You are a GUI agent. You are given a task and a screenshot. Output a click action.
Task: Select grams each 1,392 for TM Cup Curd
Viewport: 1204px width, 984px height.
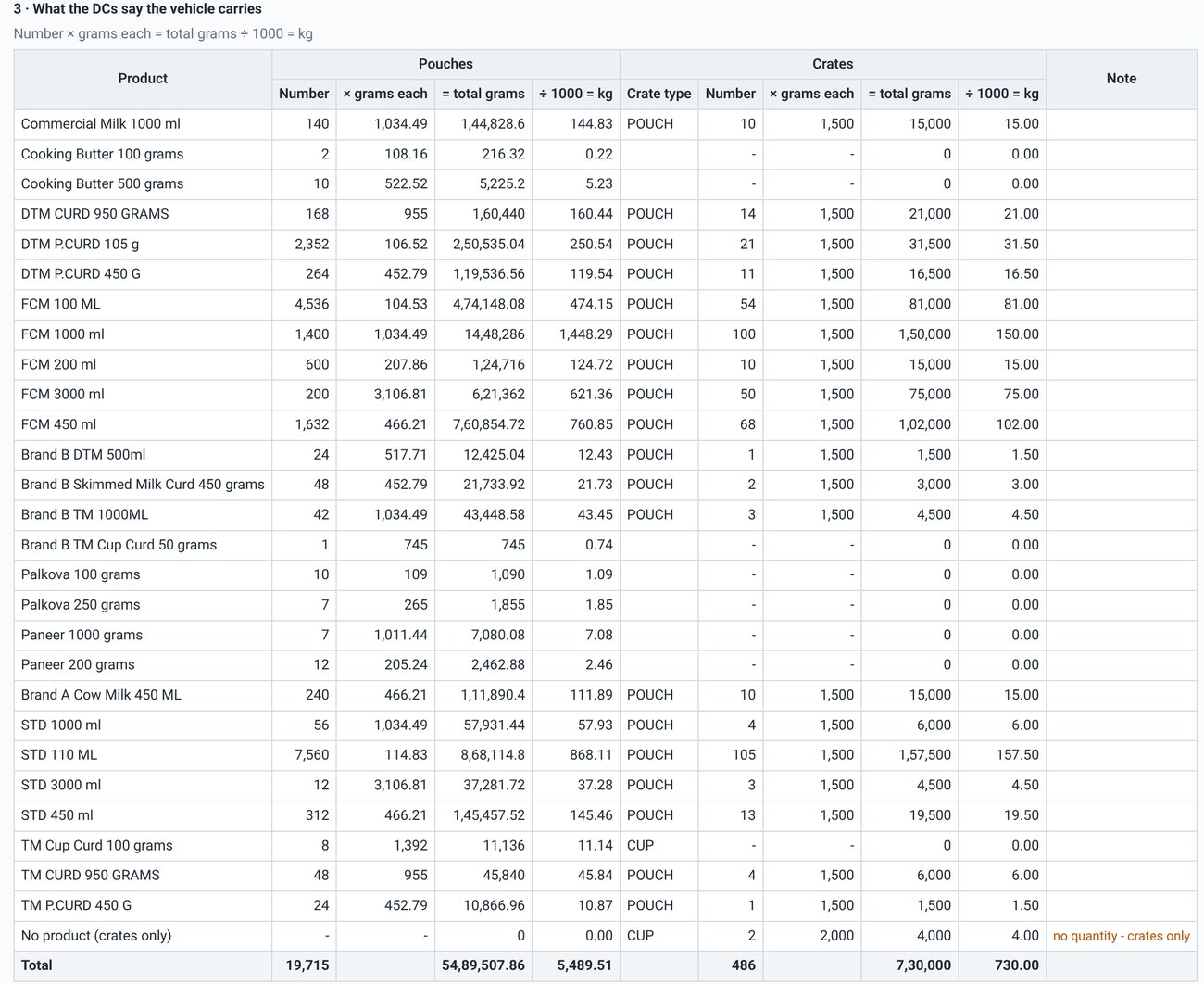click(x=410, y=845)
